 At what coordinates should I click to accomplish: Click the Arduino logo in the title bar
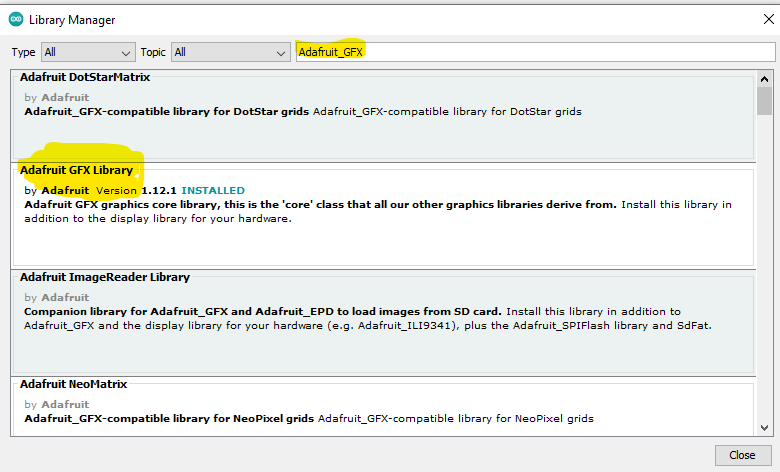point(16,19)
